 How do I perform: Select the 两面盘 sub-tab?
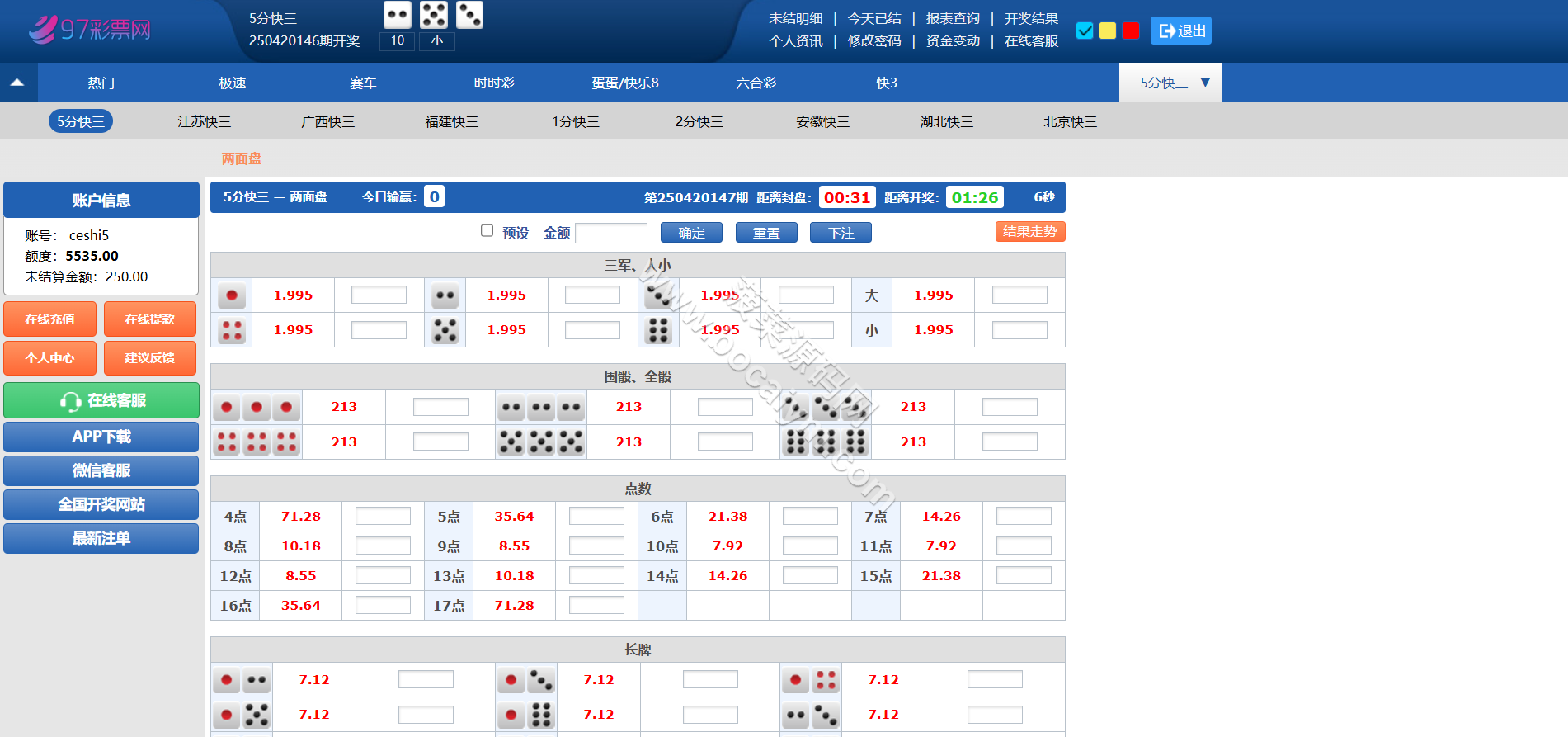coord(242,158)
